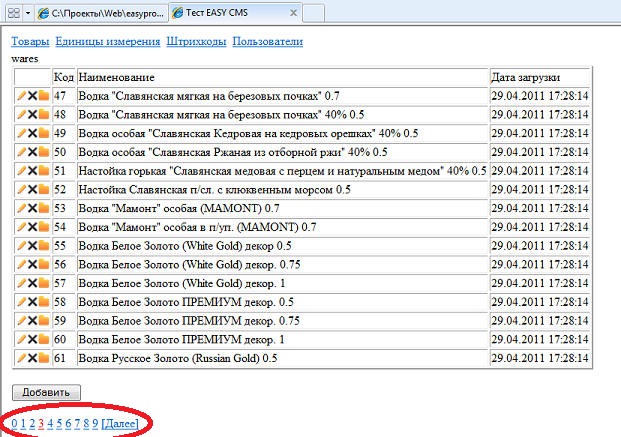Image resolution: width=621 pixels, height=437 pixels.
Task: Click the date cell in row 47
Action: (x=540, y=95)
